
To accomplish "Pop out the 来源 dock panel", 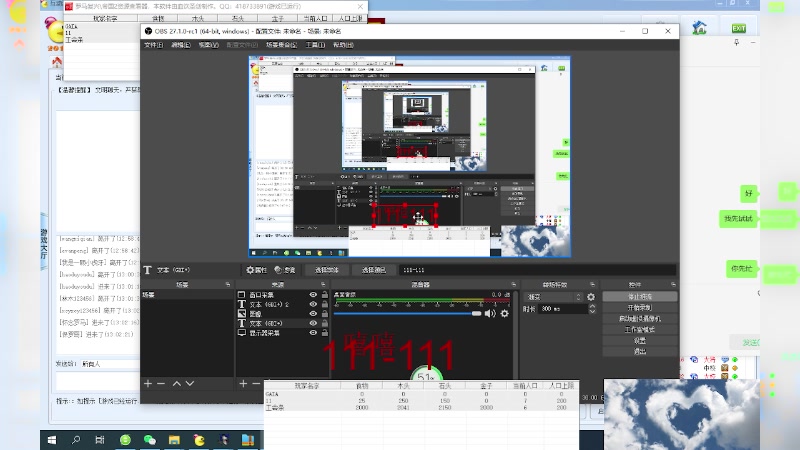I will [323, 285].
